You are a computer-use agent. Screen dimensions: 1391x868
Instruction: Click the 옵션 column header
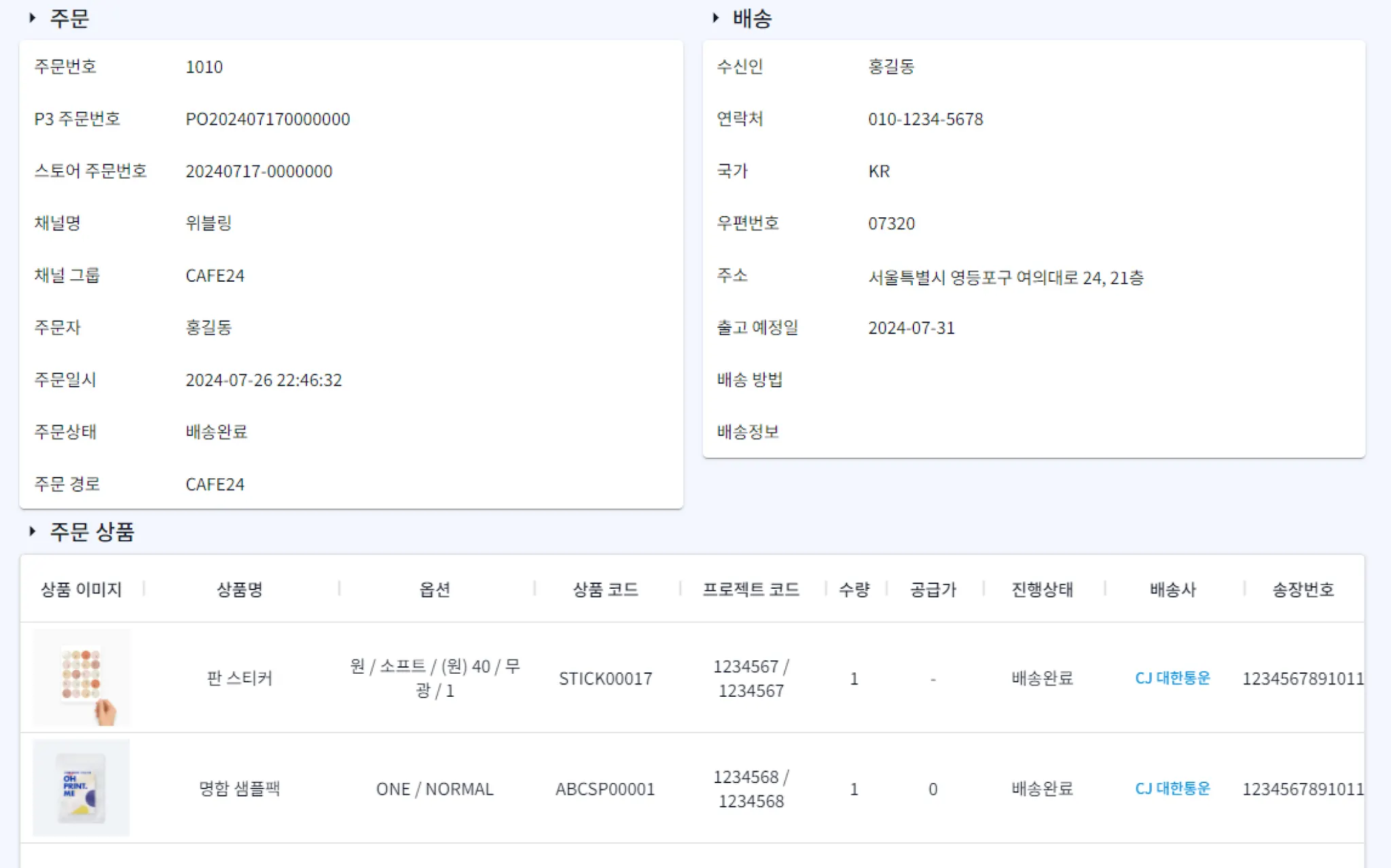click(435, 590)
